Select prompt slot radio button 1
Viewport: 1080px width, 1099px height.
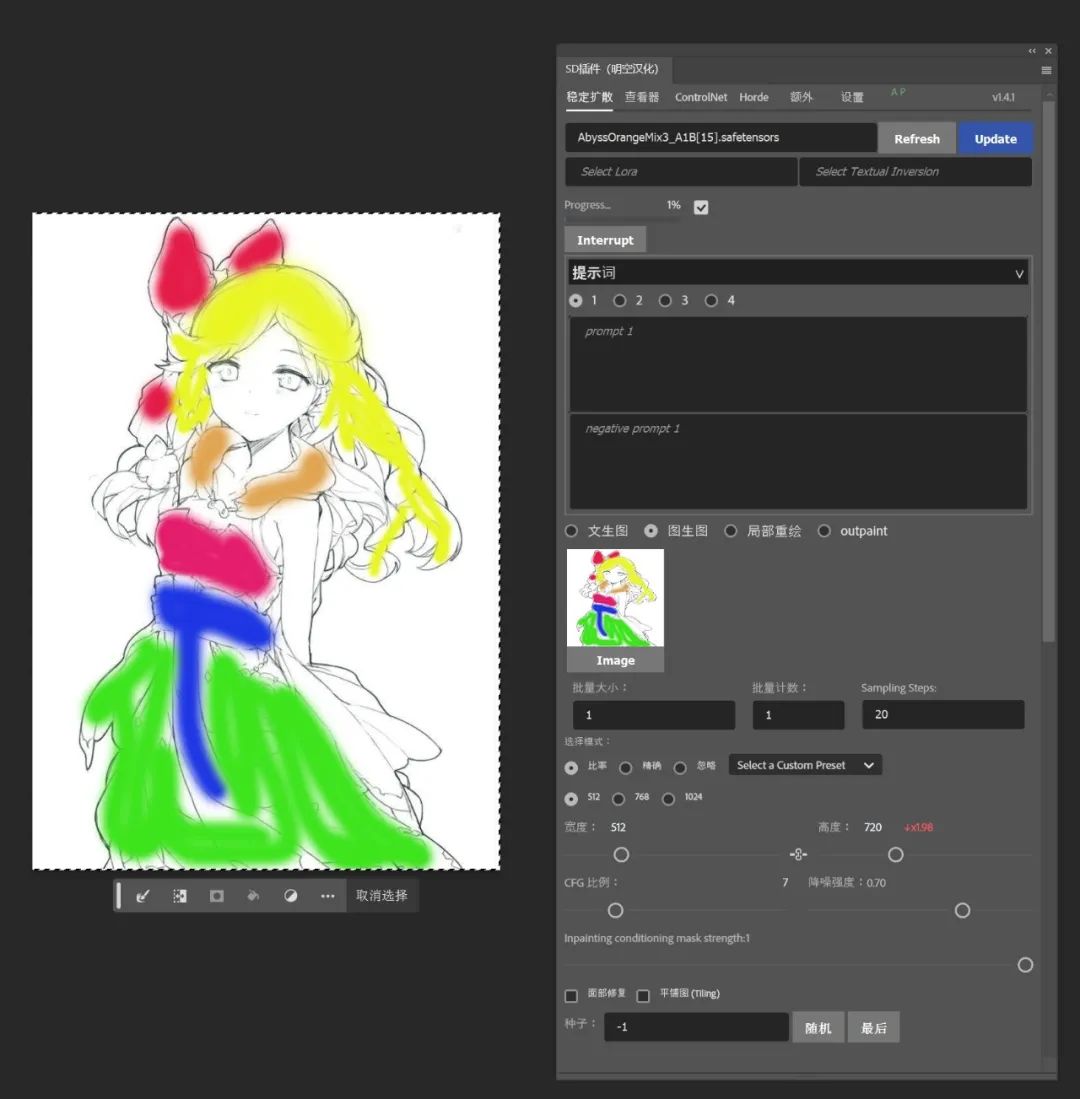point(575,301)
